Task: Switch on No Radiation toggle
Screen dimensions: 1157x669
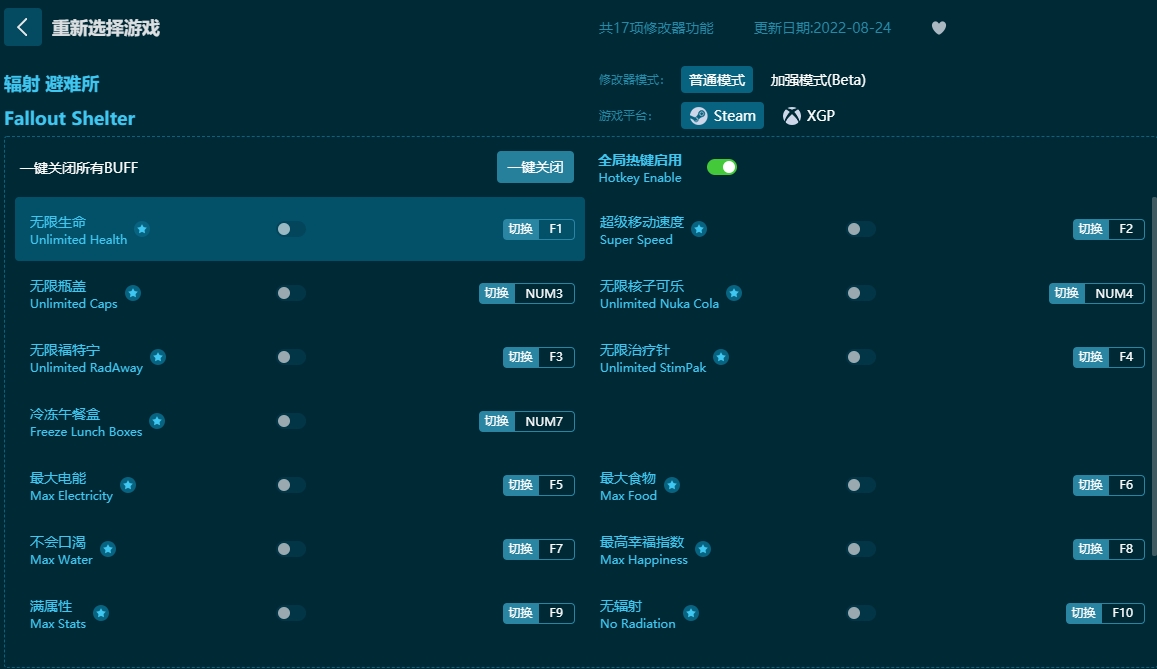Action: (x=860, y=613)
